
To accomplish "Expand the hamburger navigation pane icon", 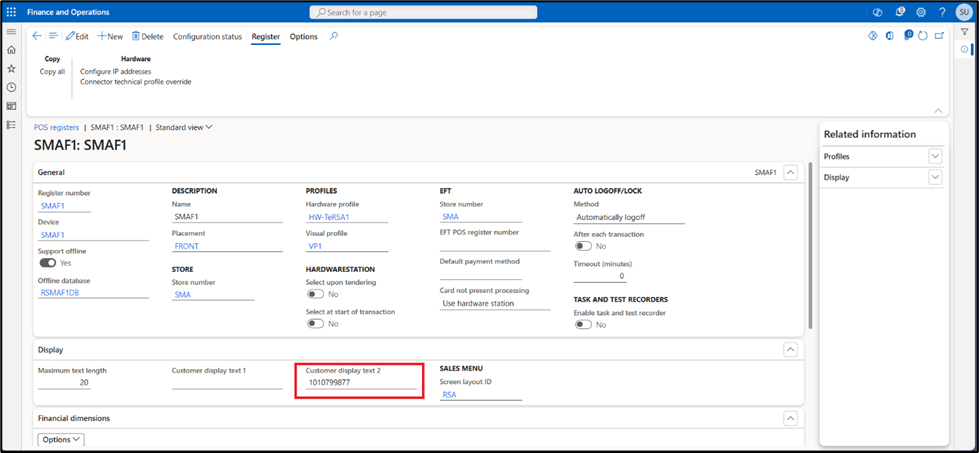I will (11, 31).
